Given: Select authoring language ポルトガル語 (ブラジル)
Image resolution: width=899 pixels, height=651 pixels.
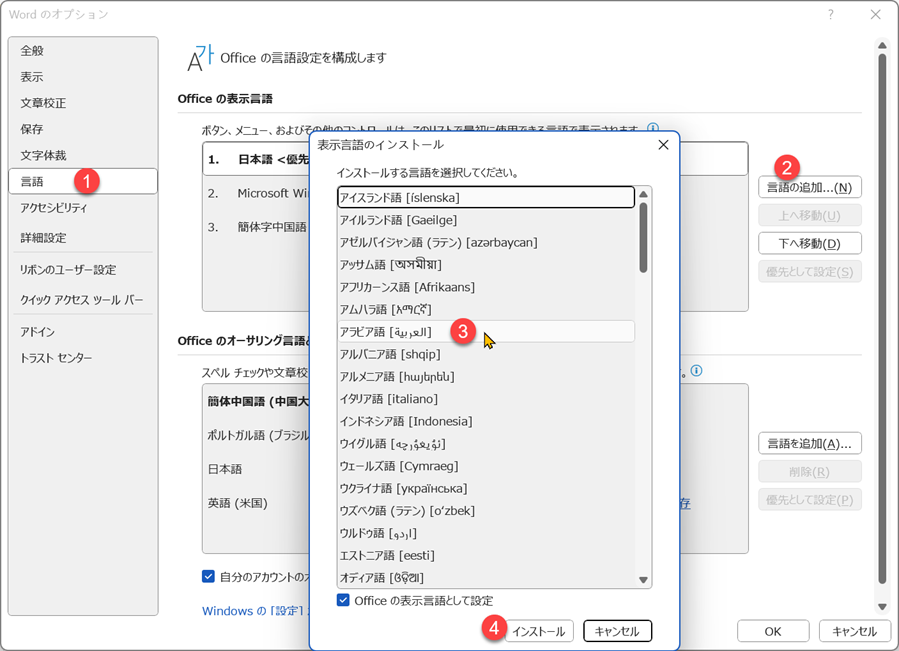Looking at the screenshot, I should tap(256, 435).
